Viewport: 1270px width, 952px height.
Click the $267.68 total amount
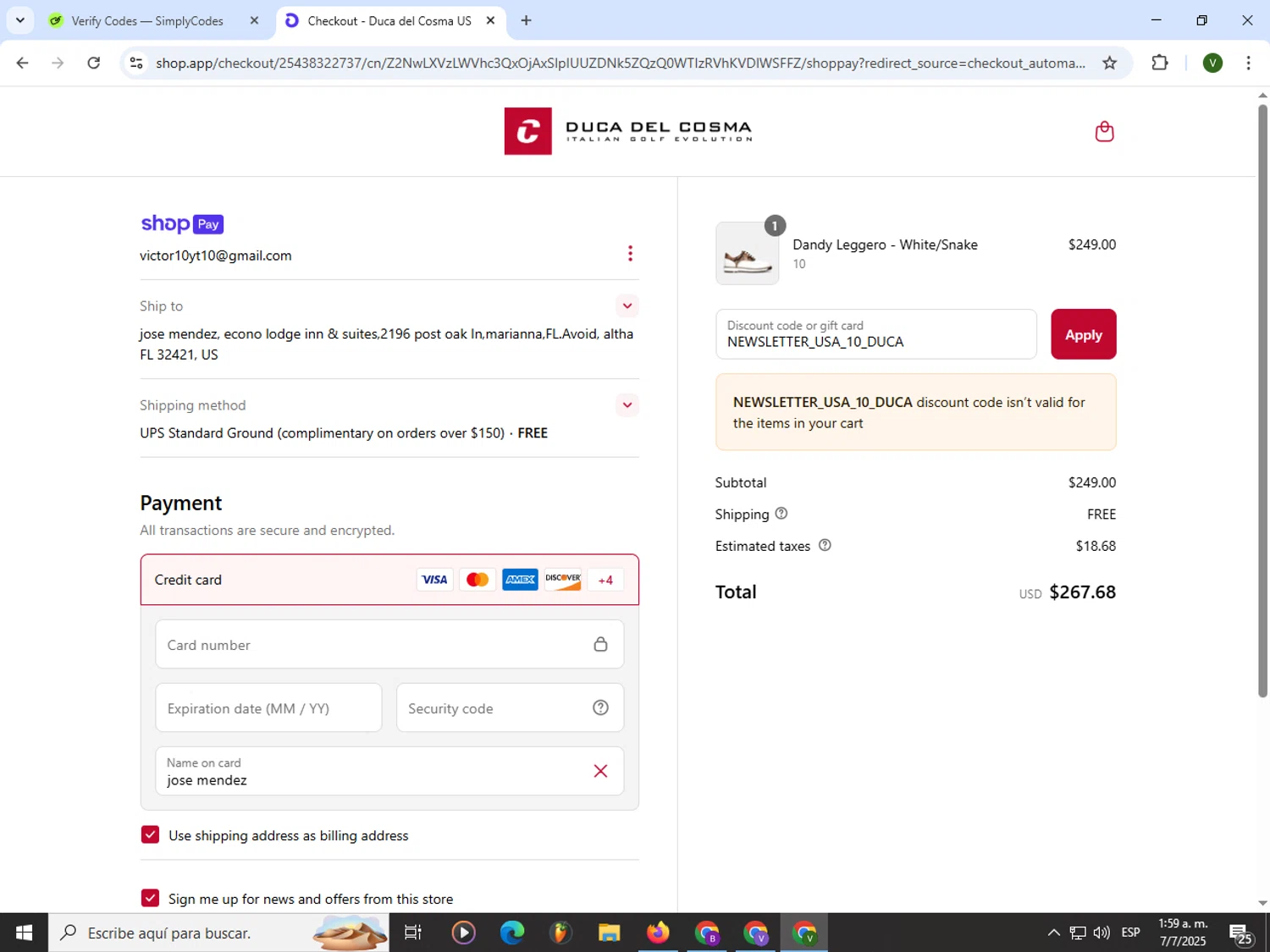point(1082,592)
